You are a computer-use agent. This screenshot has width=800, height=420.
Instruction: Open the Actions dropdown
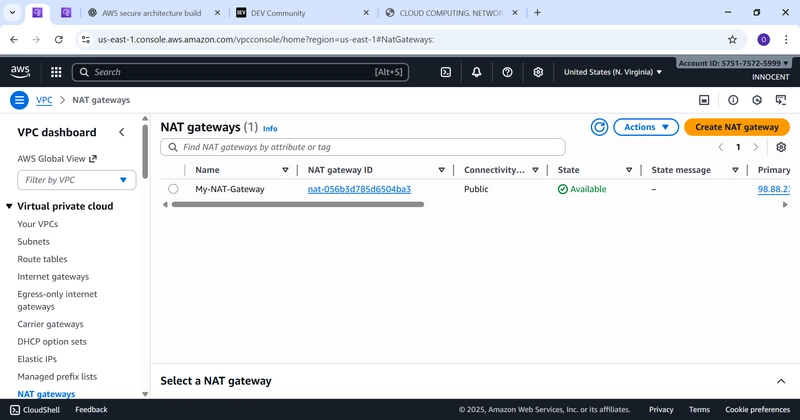(x=646, y=127)
